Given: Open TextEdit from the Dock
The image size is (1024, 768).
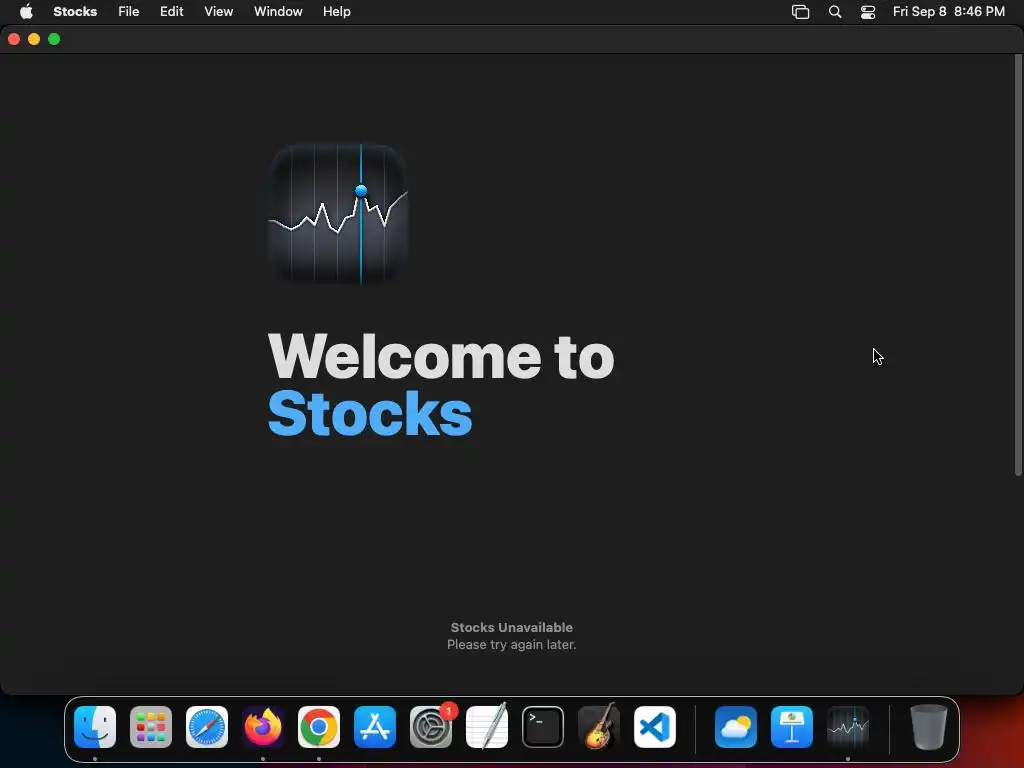Looking at the screenshot, I should coord(487,727).
